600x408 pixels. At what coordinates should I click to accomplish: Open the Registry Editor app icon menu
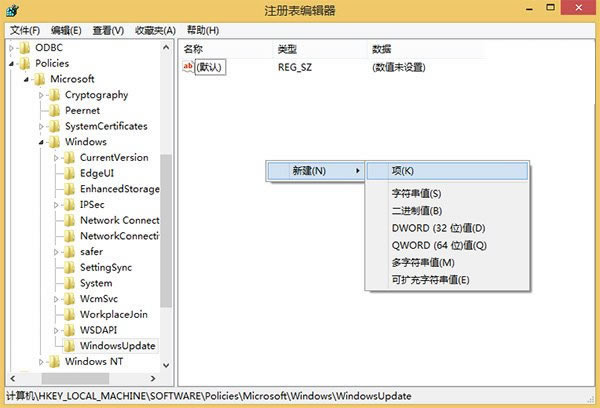pos(12,10)
